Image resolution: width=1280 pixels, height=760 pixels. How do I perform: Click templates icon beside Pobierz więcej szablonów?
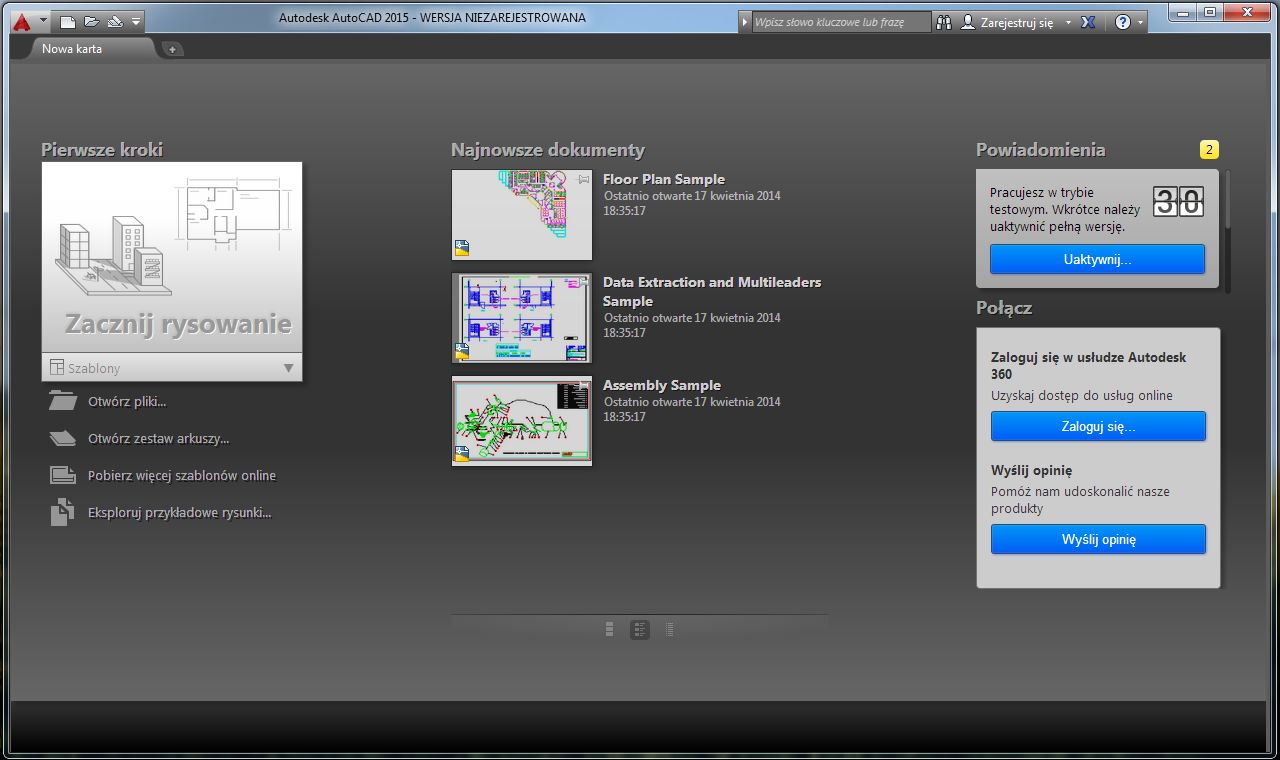pyautogui.click(x=62, y=475)
